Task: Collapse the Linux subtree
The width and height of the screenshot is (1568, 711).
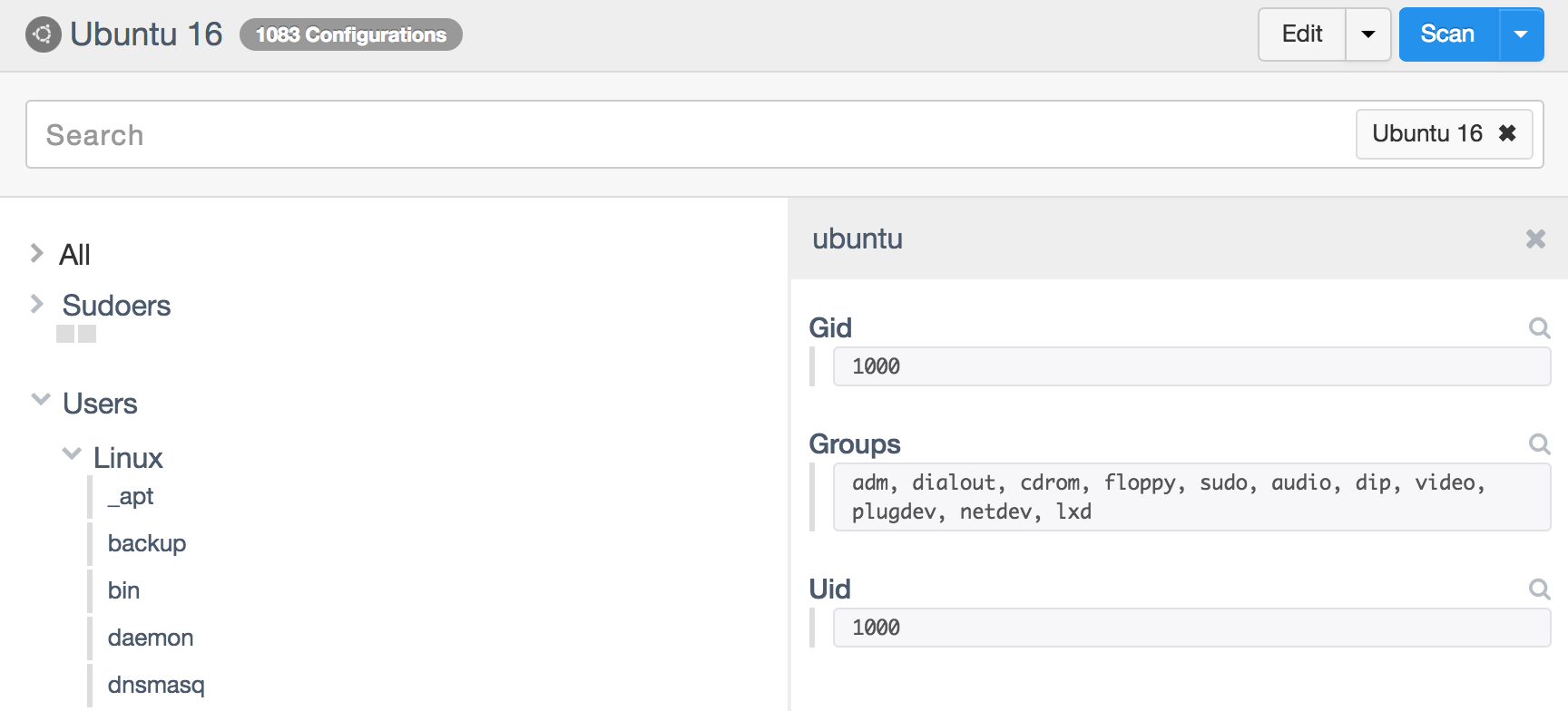Action: (72, 453)
